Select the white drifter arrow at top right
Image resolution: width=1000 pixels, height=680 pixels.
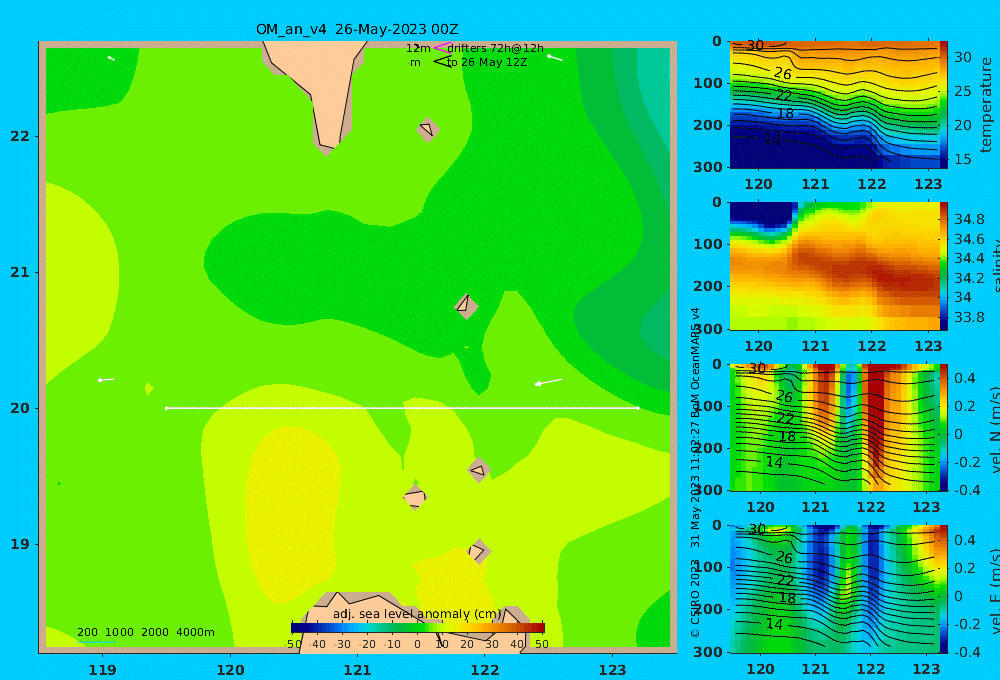point(555,58)
